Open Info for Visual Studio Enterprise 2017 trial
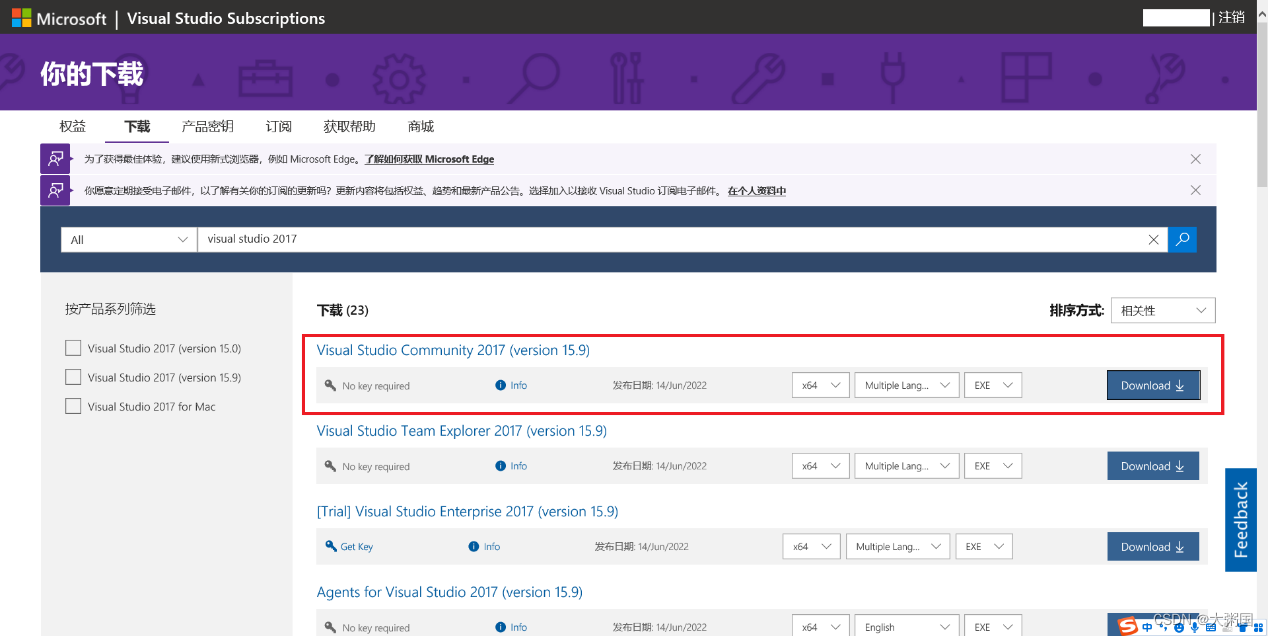Screen dimensions: 1268x636 (x=484, y=547)
